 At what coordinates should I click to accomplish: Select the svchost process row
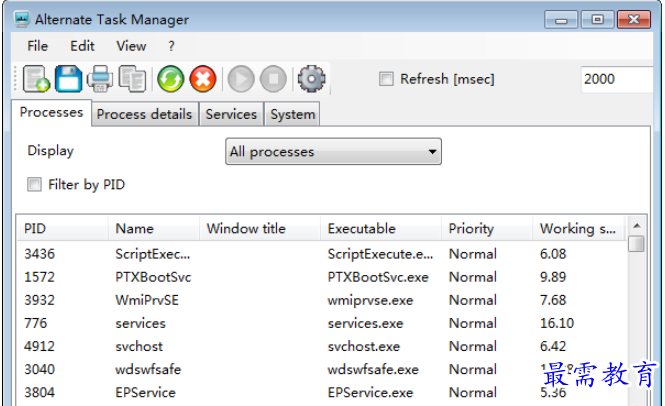click(x=322, y=346)
